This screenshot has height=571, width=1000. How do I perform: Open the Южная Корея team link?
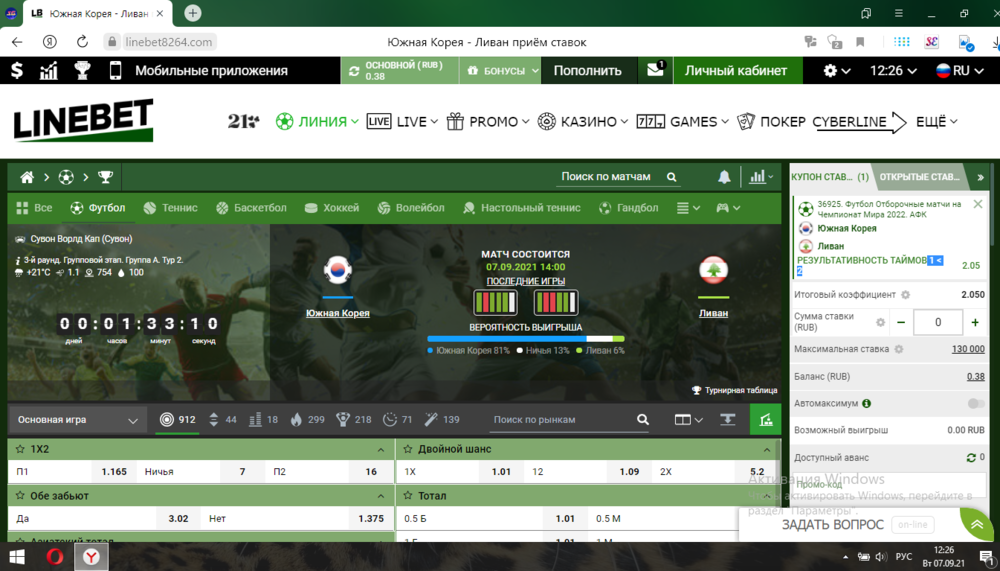337,313
